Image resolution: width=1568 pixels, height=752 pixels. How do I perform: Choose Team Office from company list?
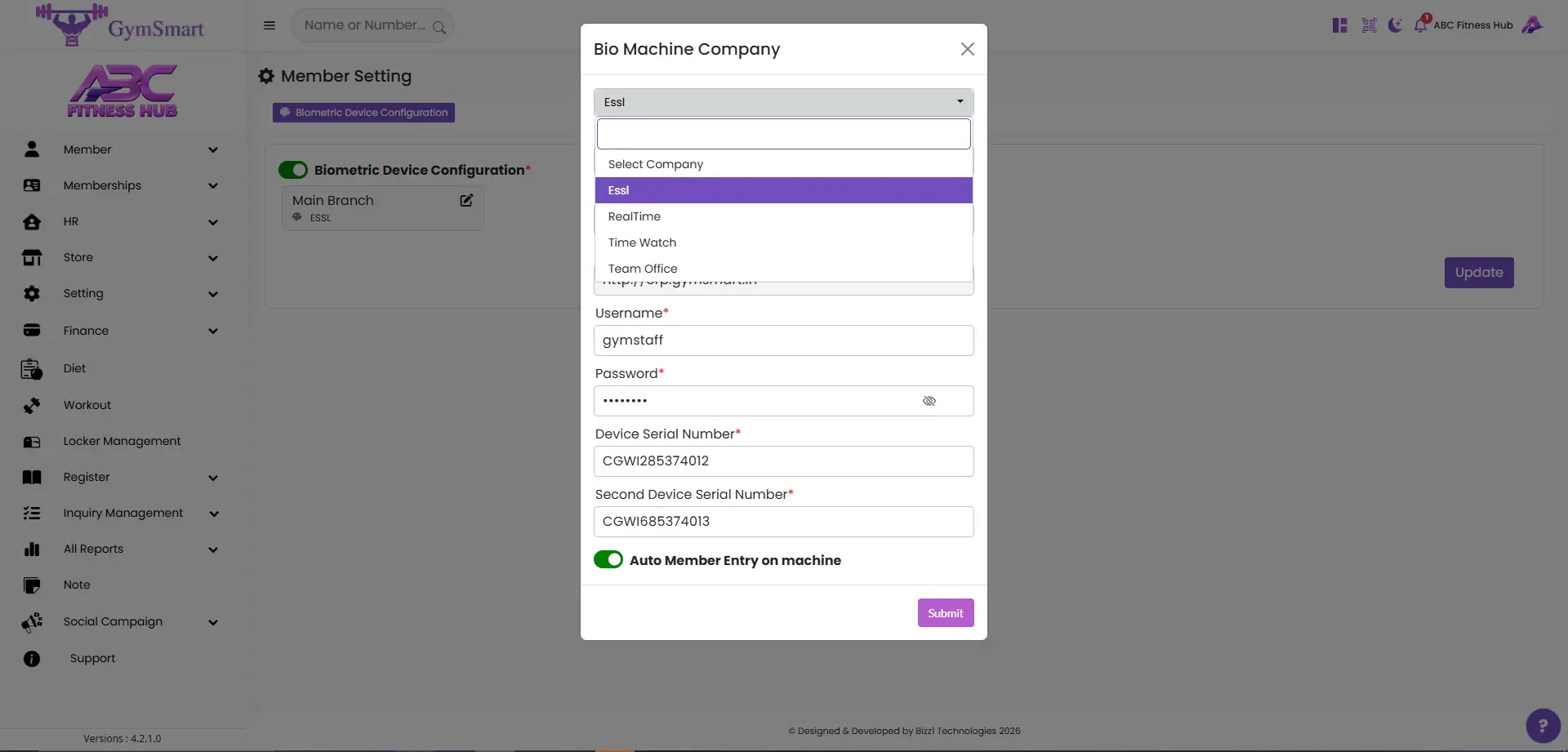click(x=784, y=269)
